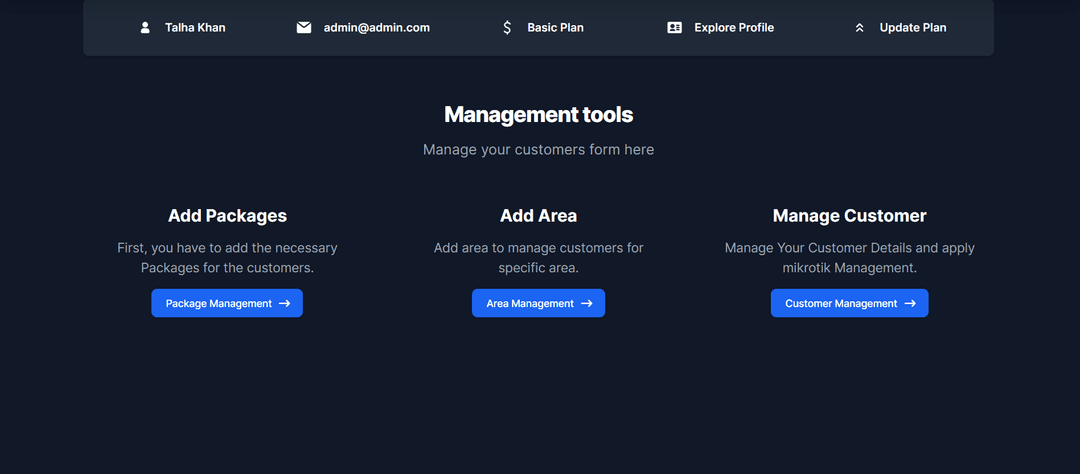The image size is (1080, 474).
Task: Click the arrow icon in Package Management button
Action: [x=284, y=303]
